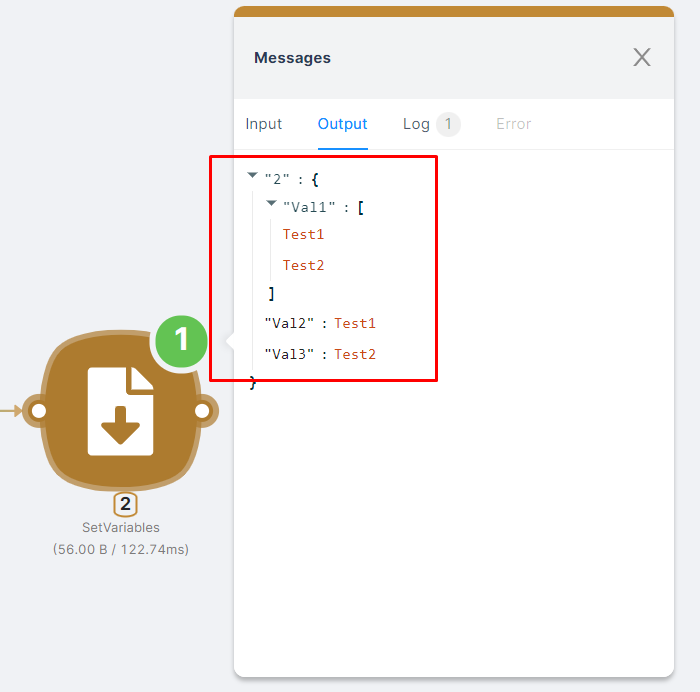Click the SetVariables node name label
This screenshot has height=692, width=700.
(x=120, y=527)
